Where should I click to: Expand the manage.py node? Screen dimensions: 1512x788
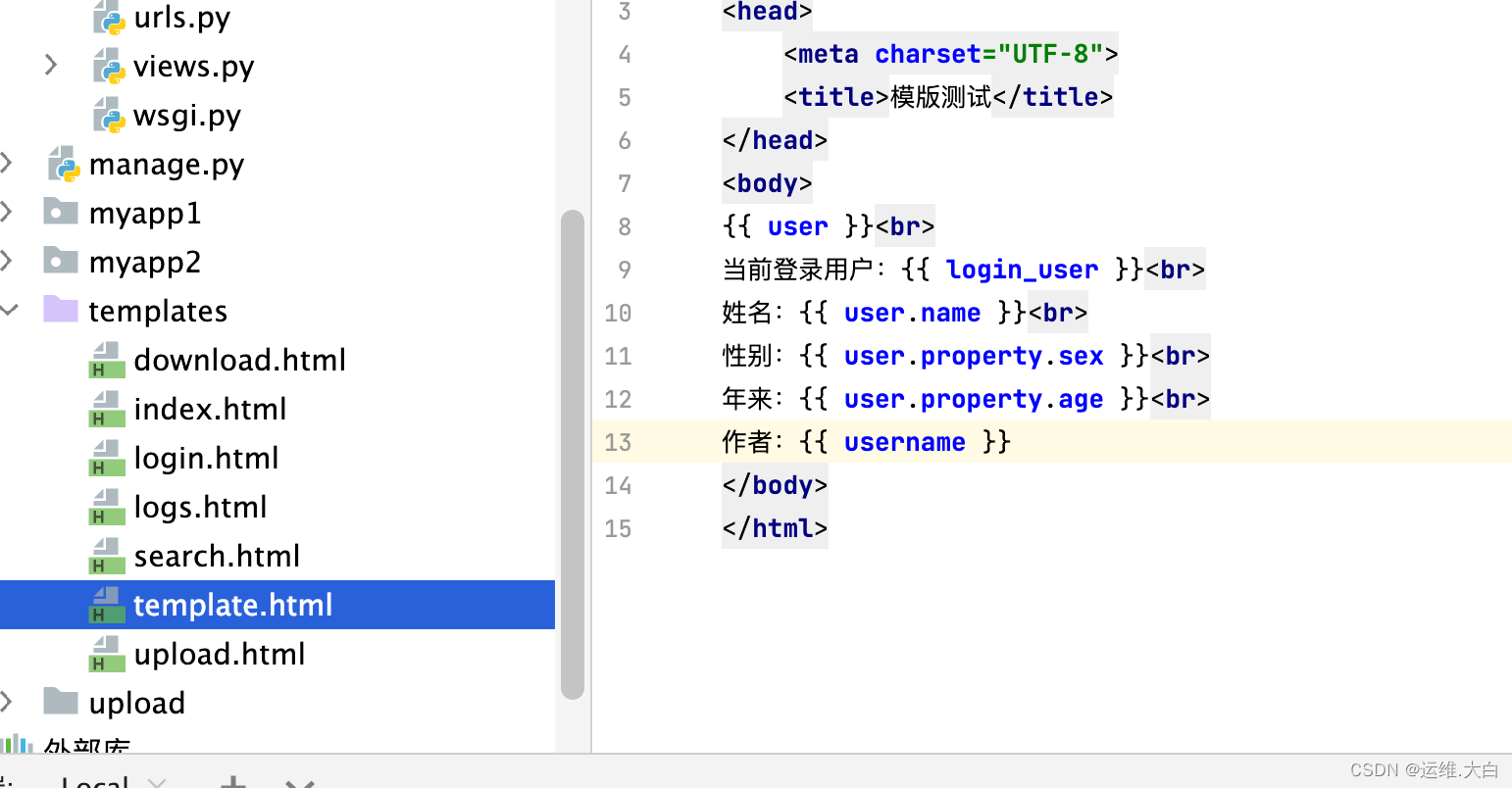tap(7, 164)
